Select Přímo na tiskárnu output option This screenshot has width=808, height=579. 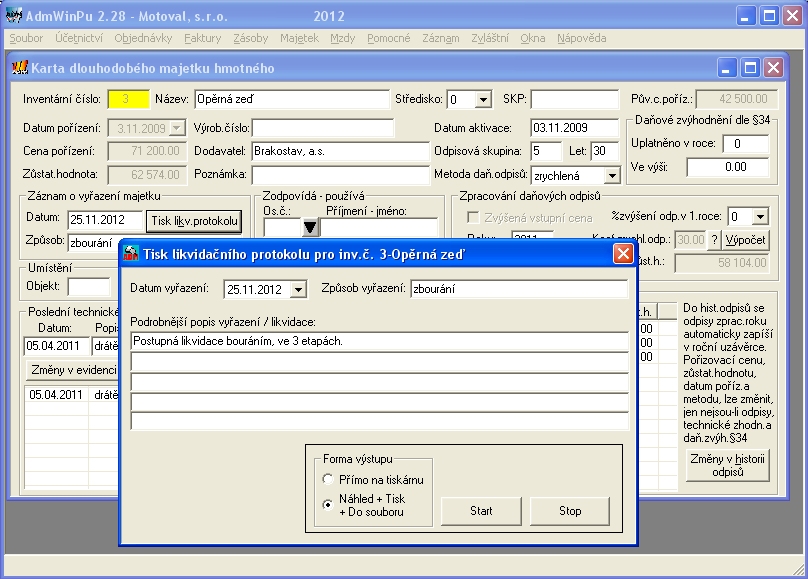328,479
